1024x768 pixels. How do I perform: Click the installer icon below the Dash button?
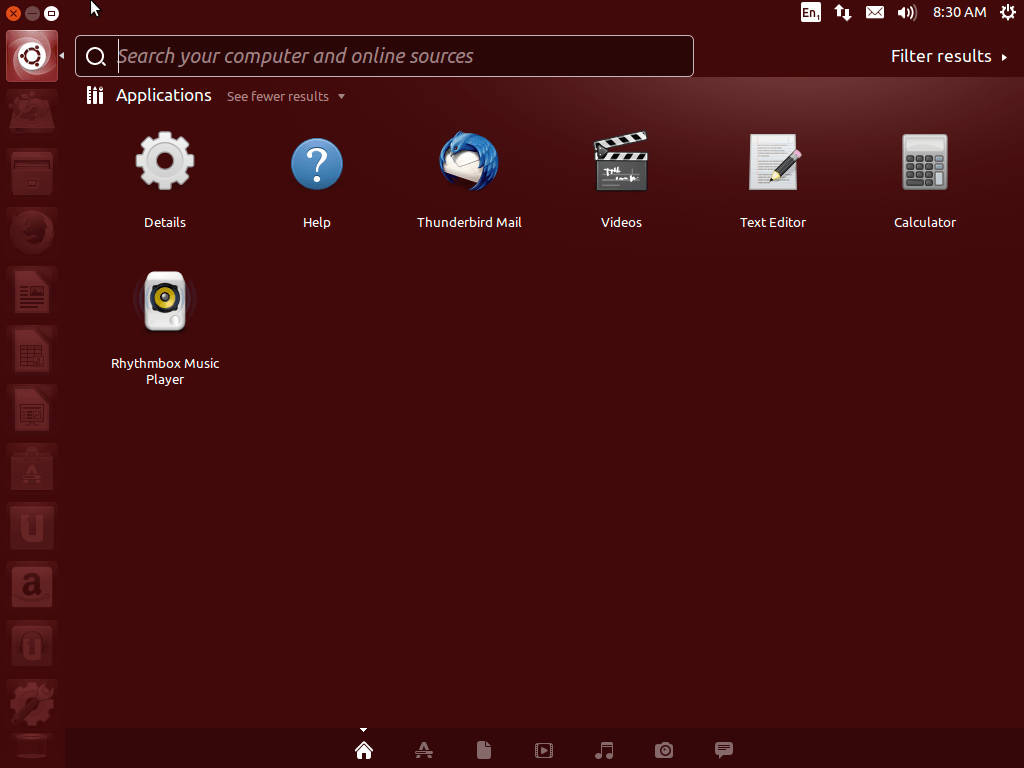coord(32,114)
